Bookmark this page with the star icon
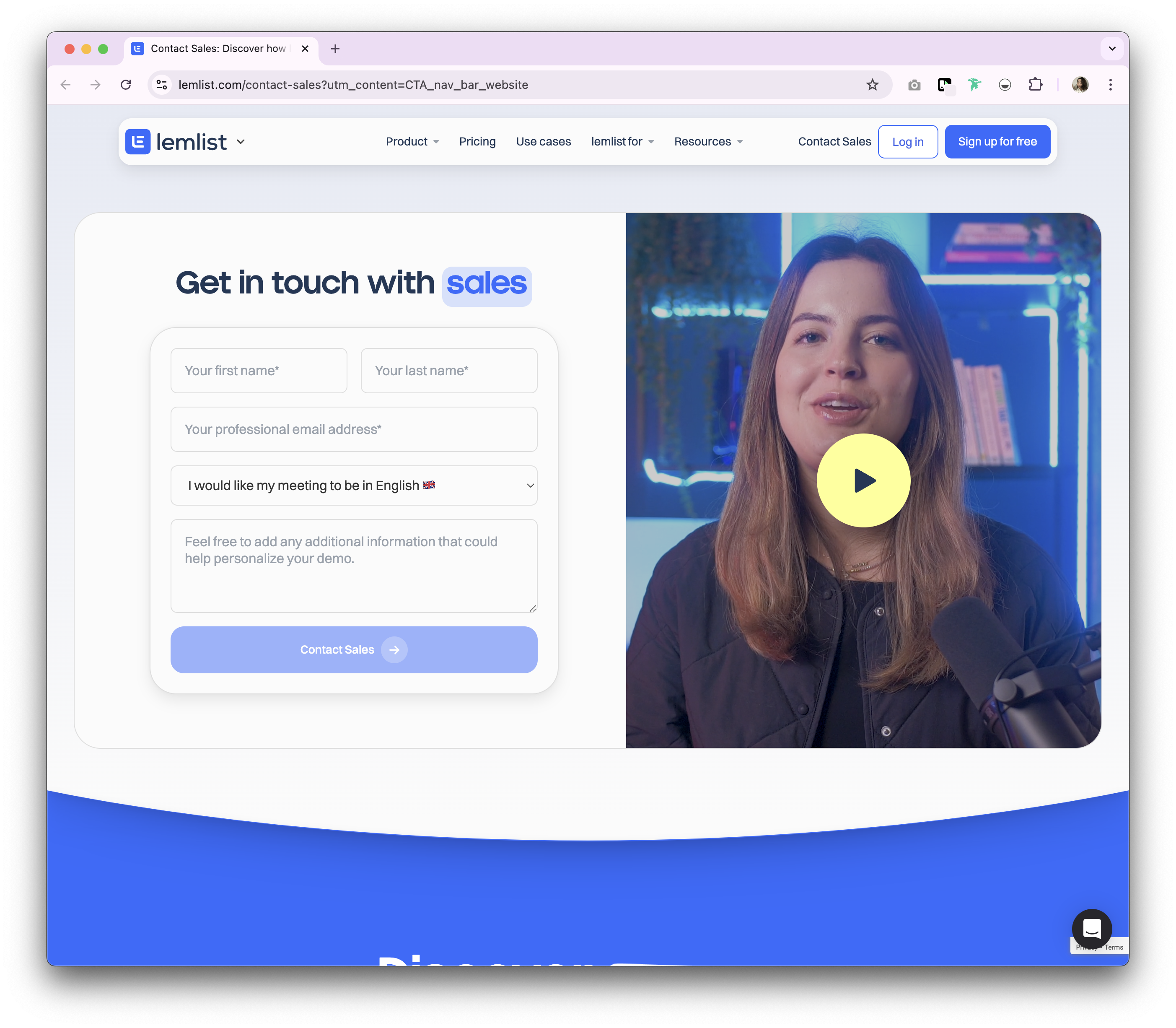The width and height of the screenshot is (1176, 1028). point(872,85)
